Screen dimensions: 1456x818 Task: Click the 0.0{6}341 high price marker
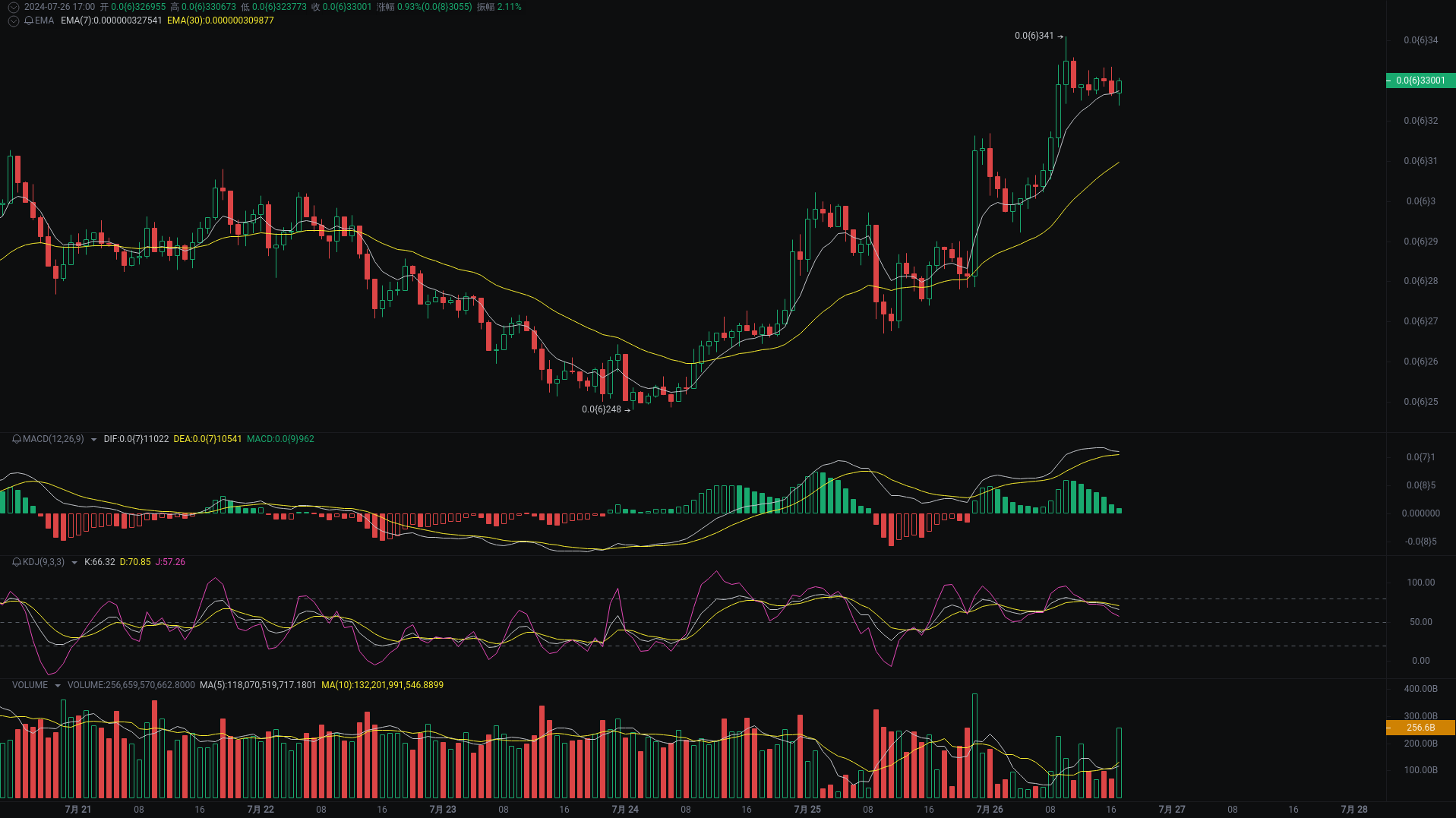(x=1034, y=36)
